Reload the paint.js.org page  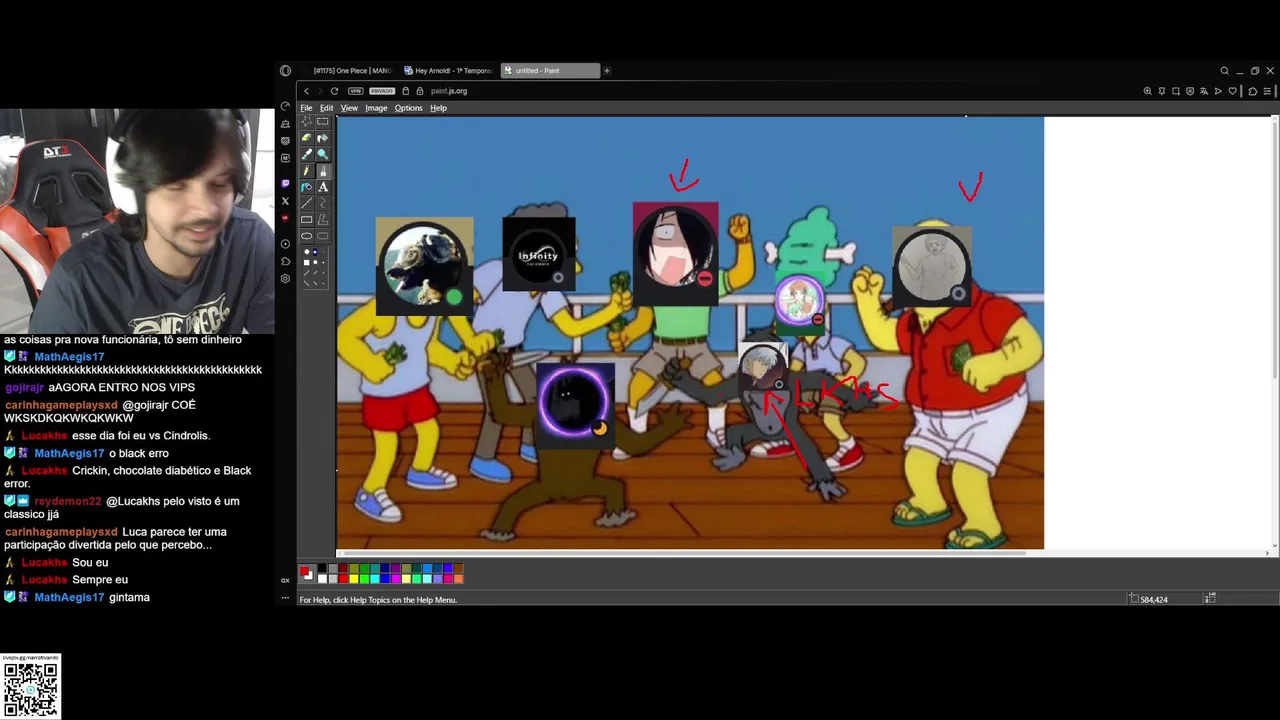click(334, 91)
